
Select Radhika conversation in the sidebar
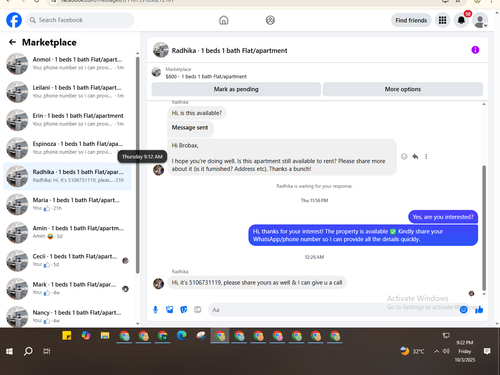click(67, 176)
